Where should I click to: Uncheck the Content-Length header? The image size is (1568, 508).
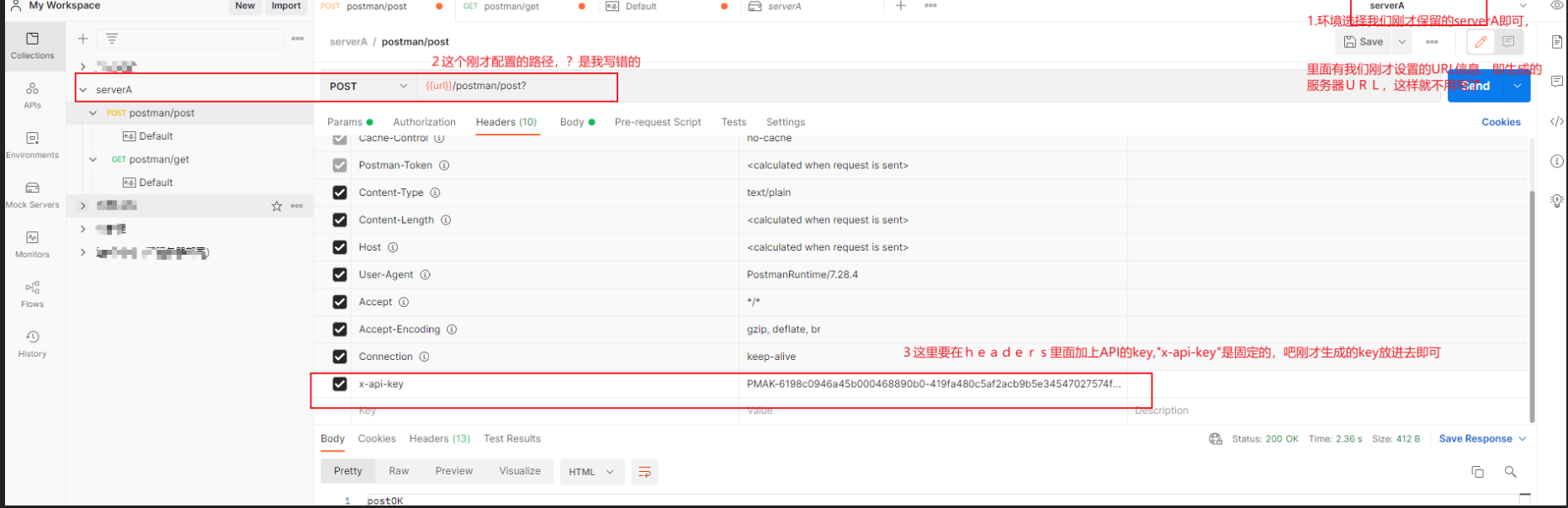[340, 220]
